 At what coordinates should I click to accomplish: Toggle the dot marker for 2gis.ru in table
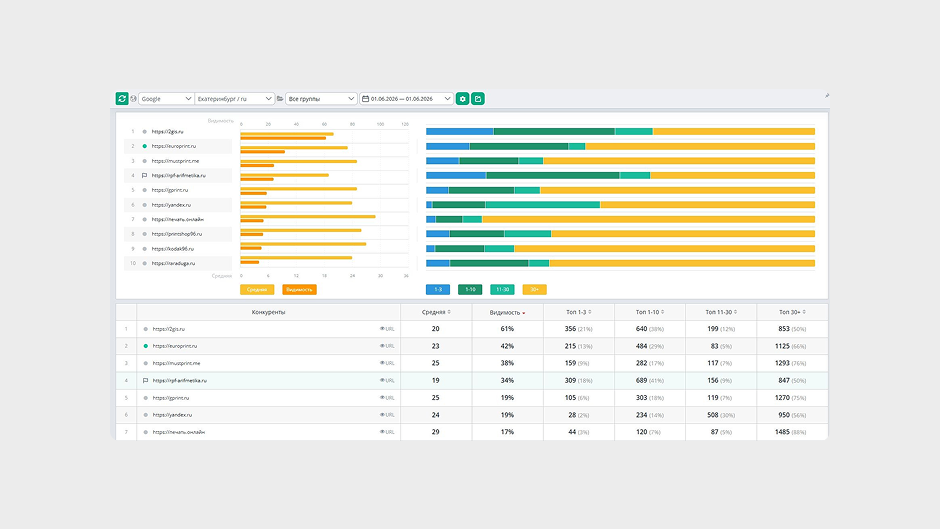[145, 329]
